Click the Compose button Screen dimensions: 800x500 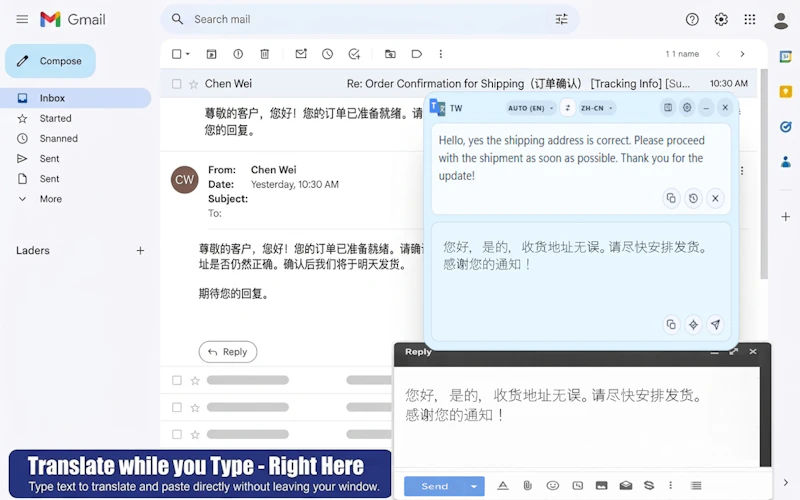[51, 61]
